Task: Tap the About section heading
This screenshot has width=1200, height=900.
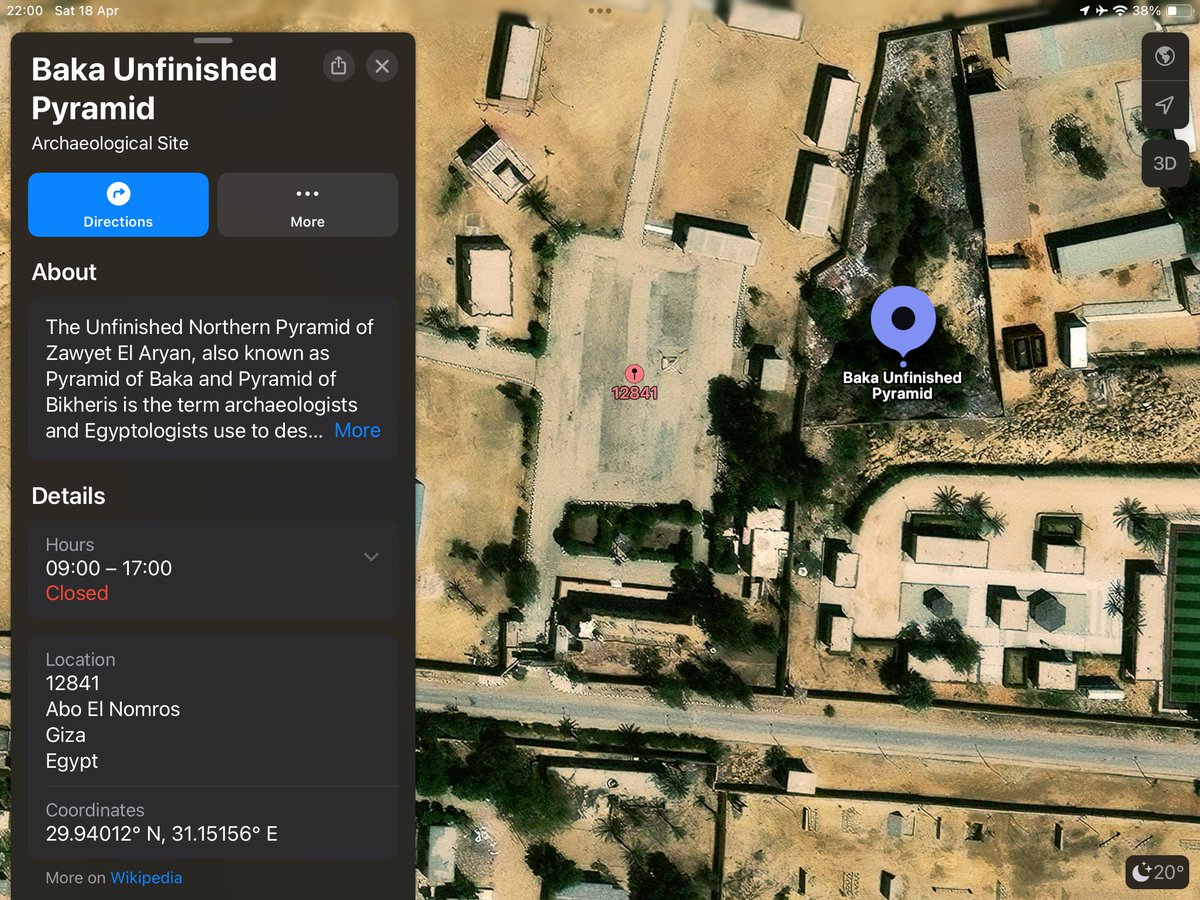Action: [x=64, y=272]
